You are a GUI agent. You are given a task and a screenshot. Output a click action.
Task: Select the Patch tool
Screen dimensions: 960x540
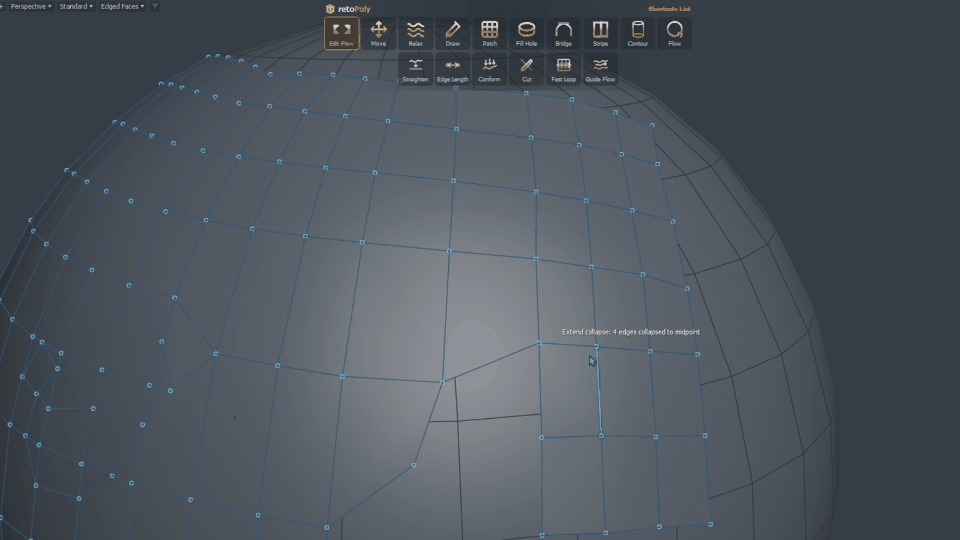[489, 34]
